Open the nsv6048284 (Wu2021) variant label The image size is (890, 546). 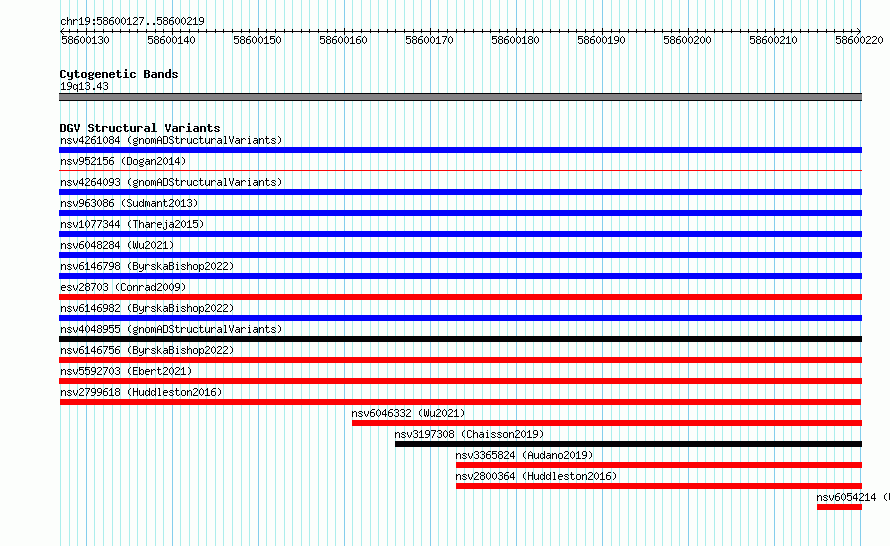click(117, 245)
